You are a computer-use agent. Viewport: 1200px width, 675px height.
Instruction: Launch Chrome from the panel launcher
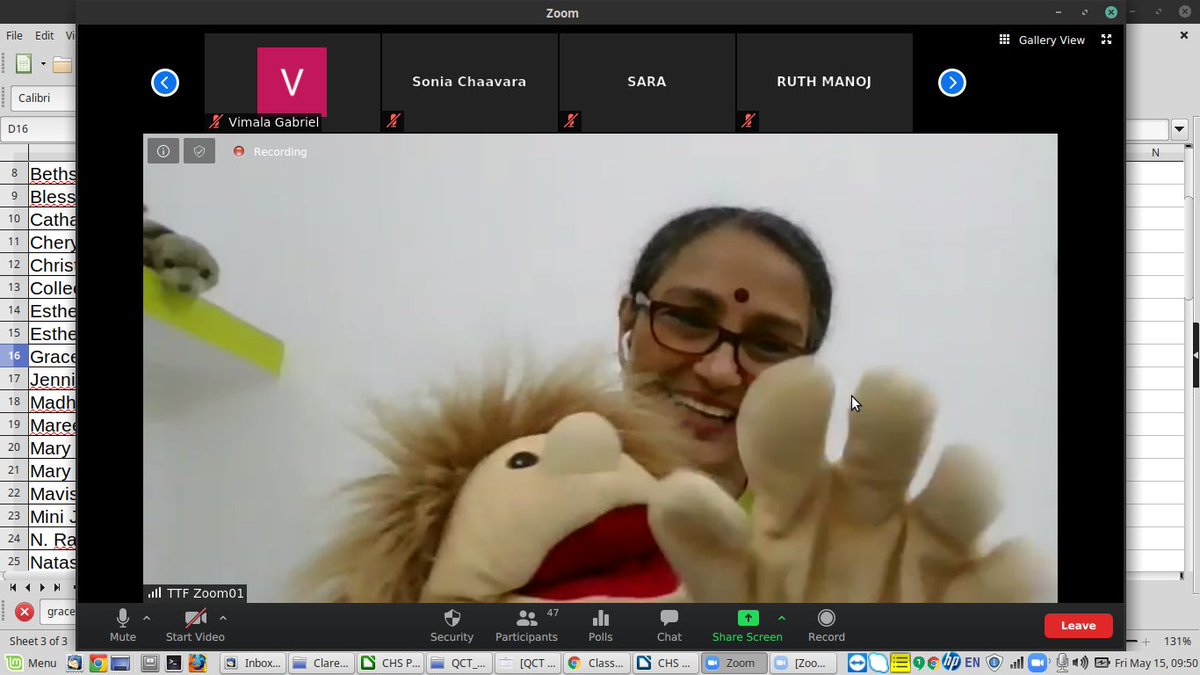point(97,662)
